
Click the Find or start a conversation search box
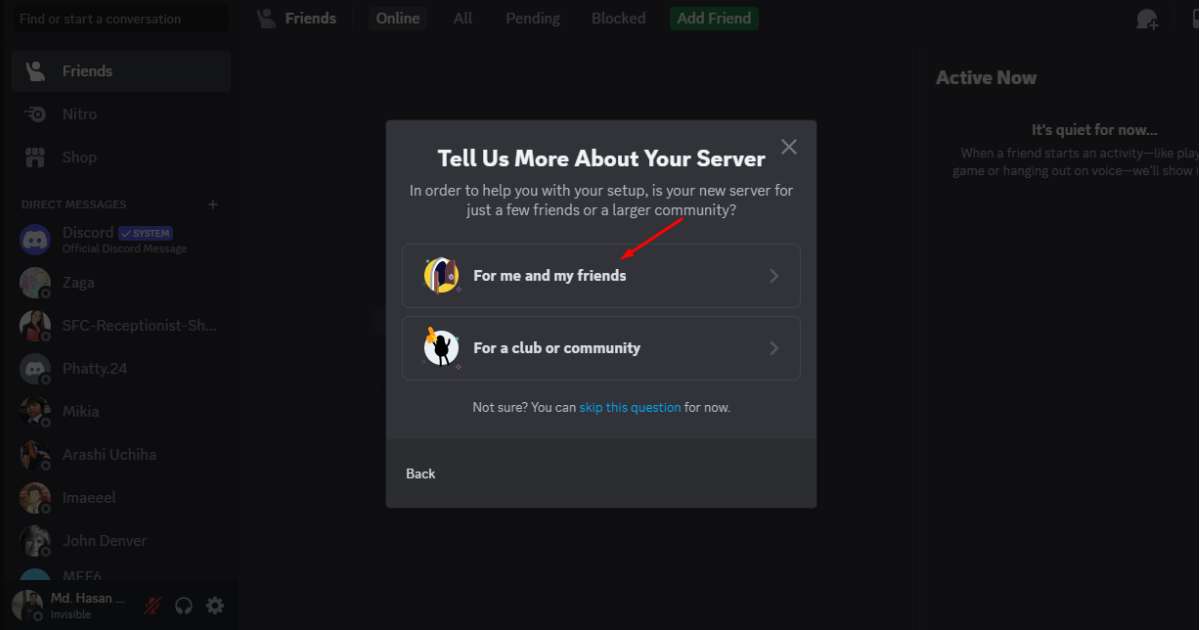120,19
